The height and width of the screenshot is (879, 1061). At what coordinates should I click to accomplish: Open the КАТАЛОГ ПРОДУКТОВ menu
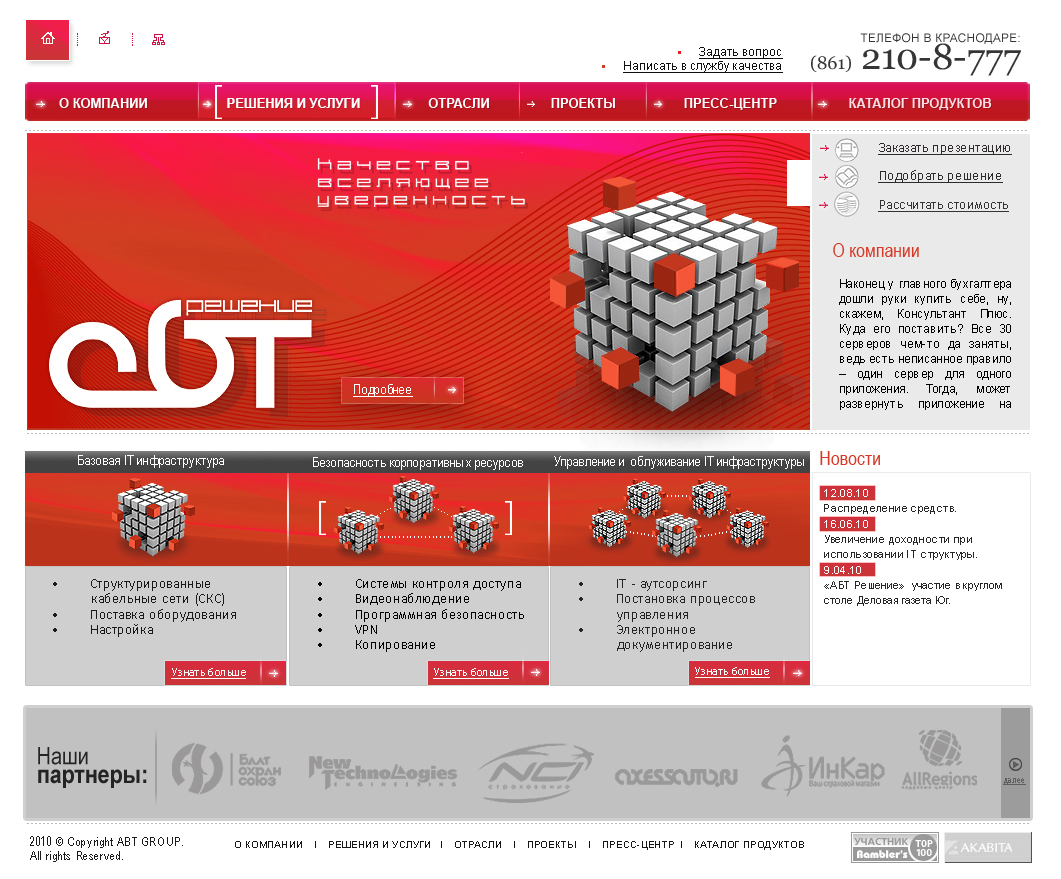click(x=916, y=101)
